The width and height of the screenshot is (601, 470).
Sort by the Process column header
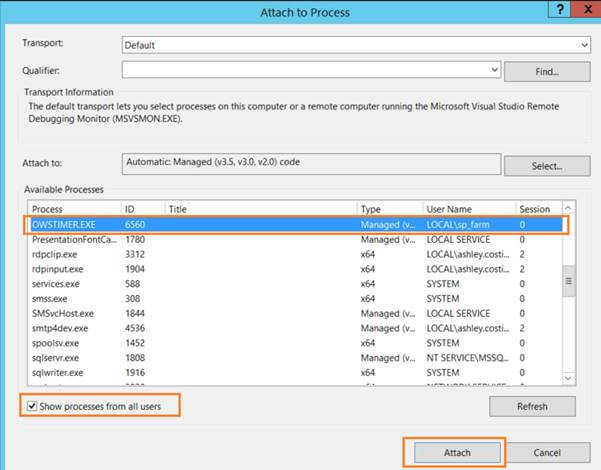pos(75,209)
